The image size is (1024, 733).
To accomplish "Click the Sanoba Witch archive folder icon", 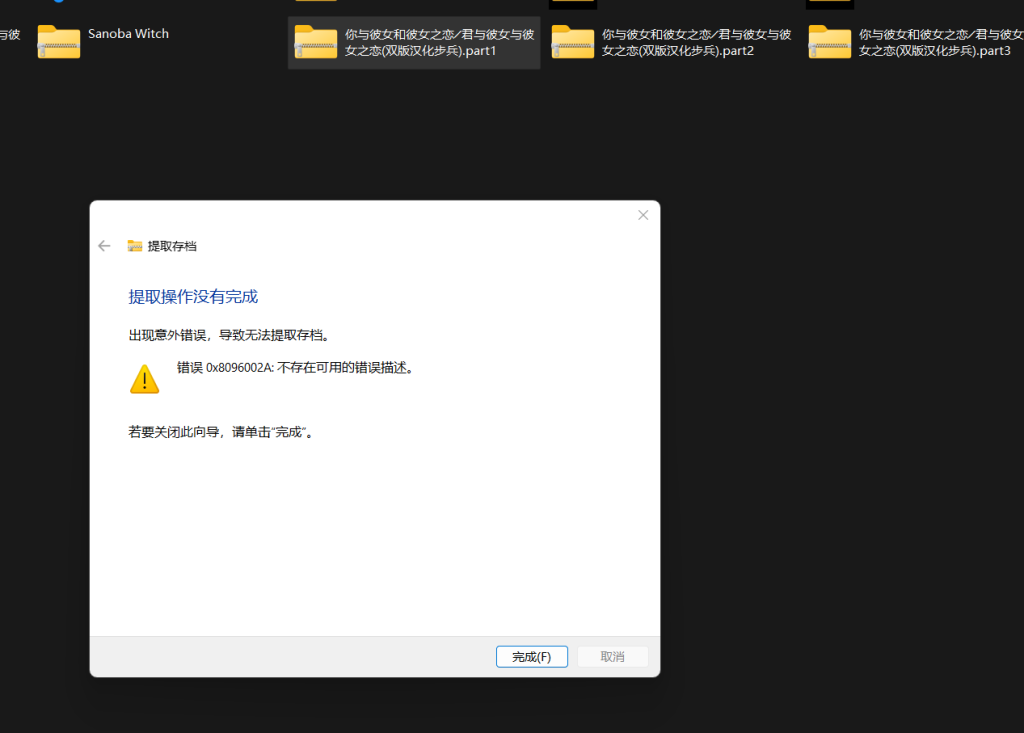I will click(58, 42).
